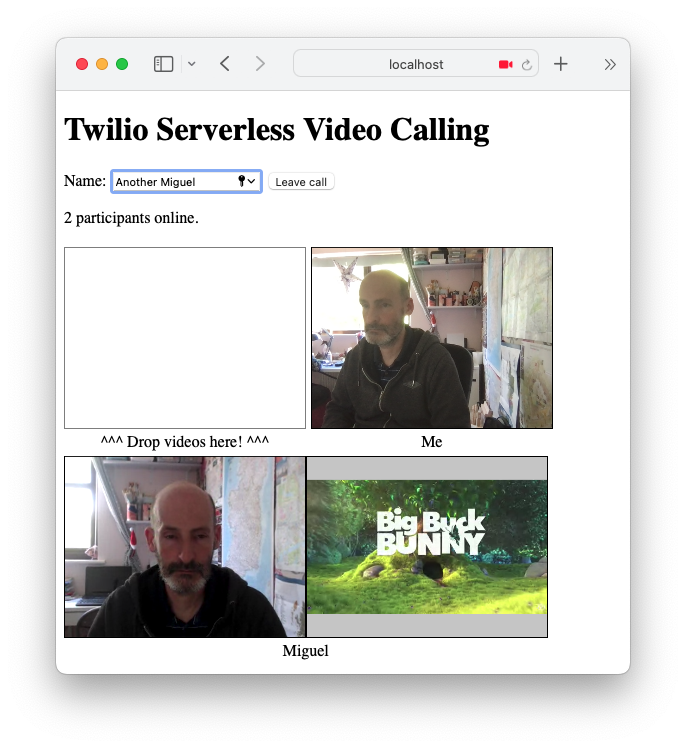Minimize the window with yellow button
686x748 pixels.
[102, 64]
